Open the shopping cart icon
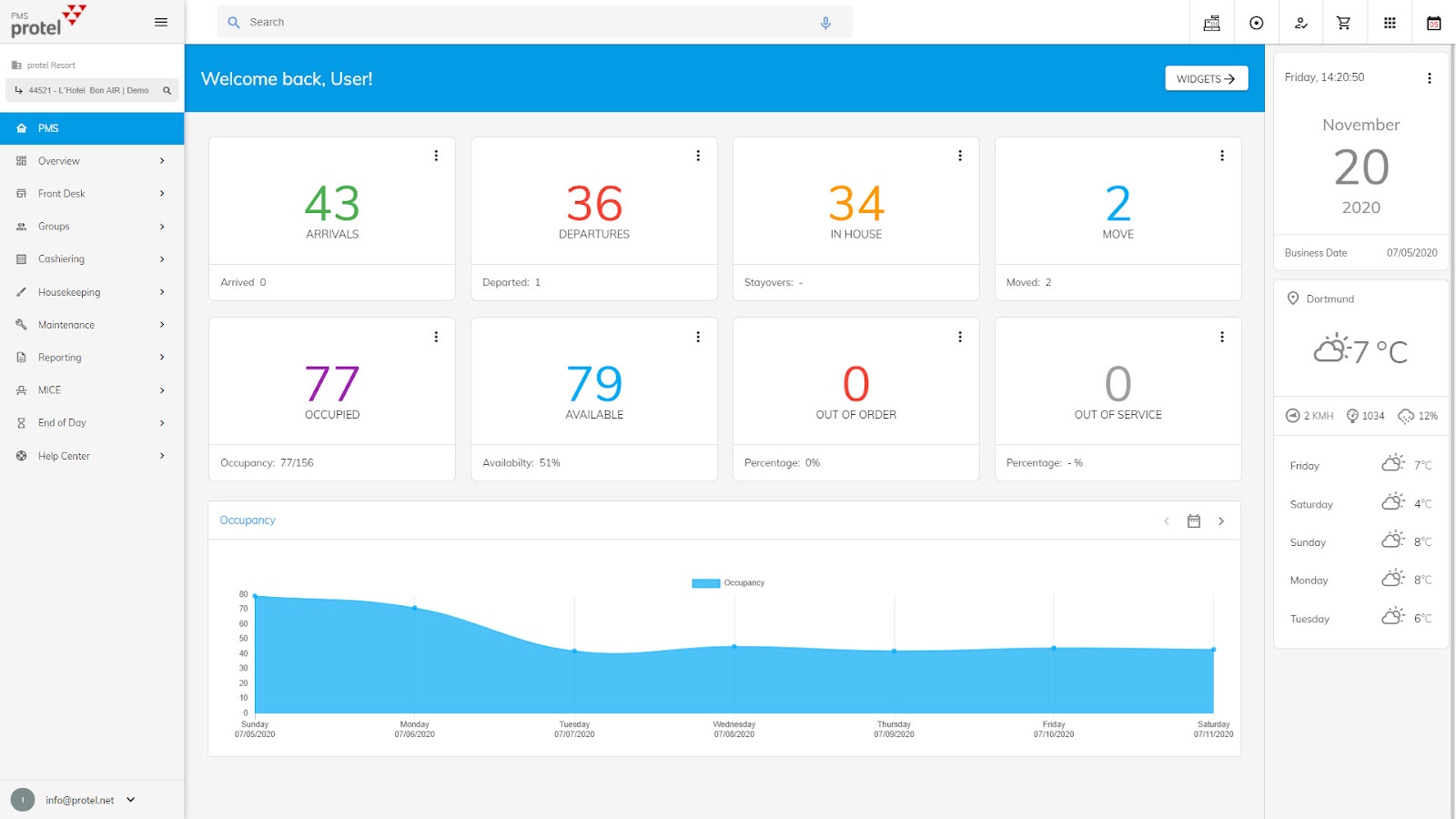Viewport: 1456px width, 819px height. pos(1343,23)
